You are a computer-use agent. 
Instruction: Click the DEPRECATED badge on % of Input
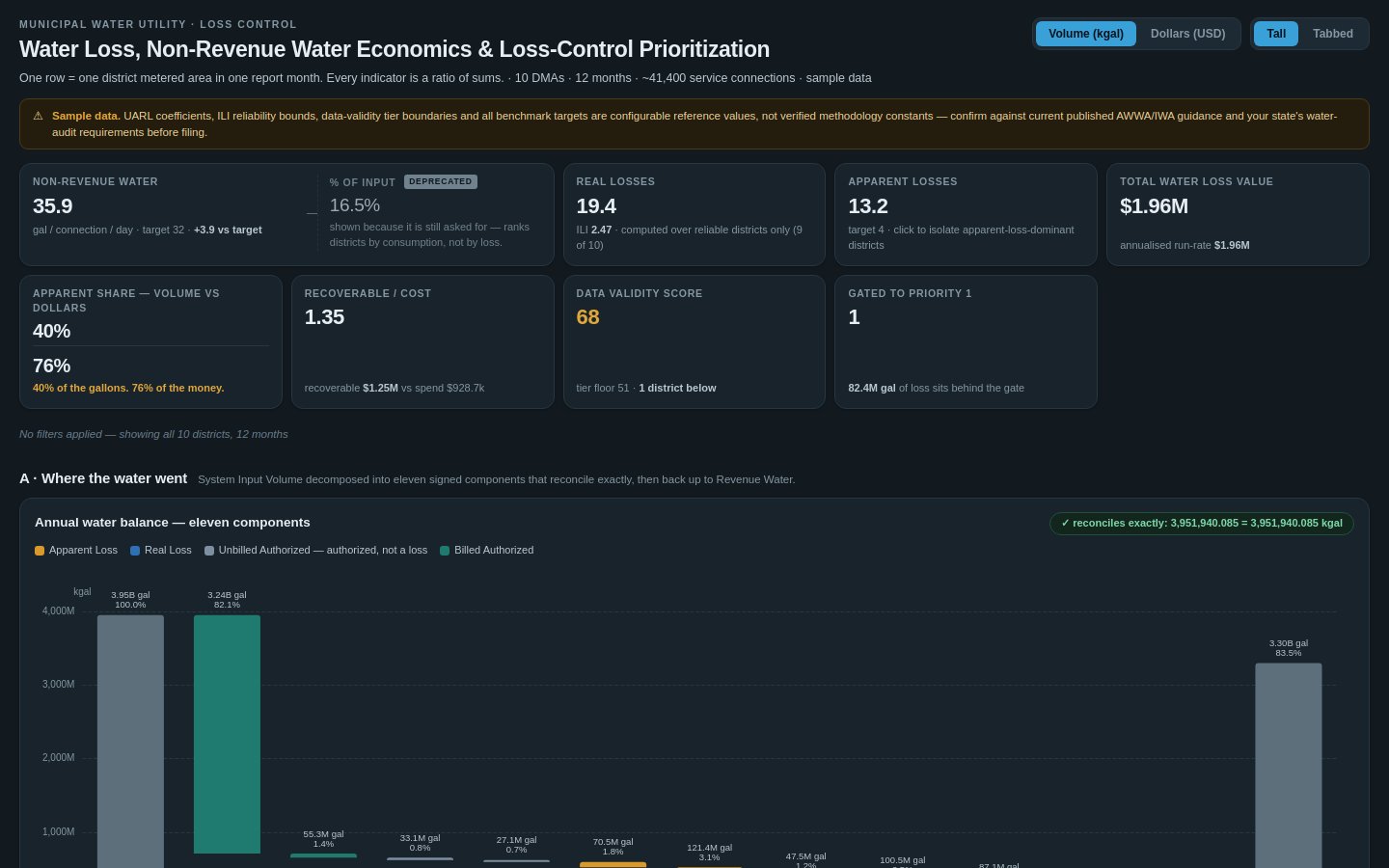coord(440,181)
